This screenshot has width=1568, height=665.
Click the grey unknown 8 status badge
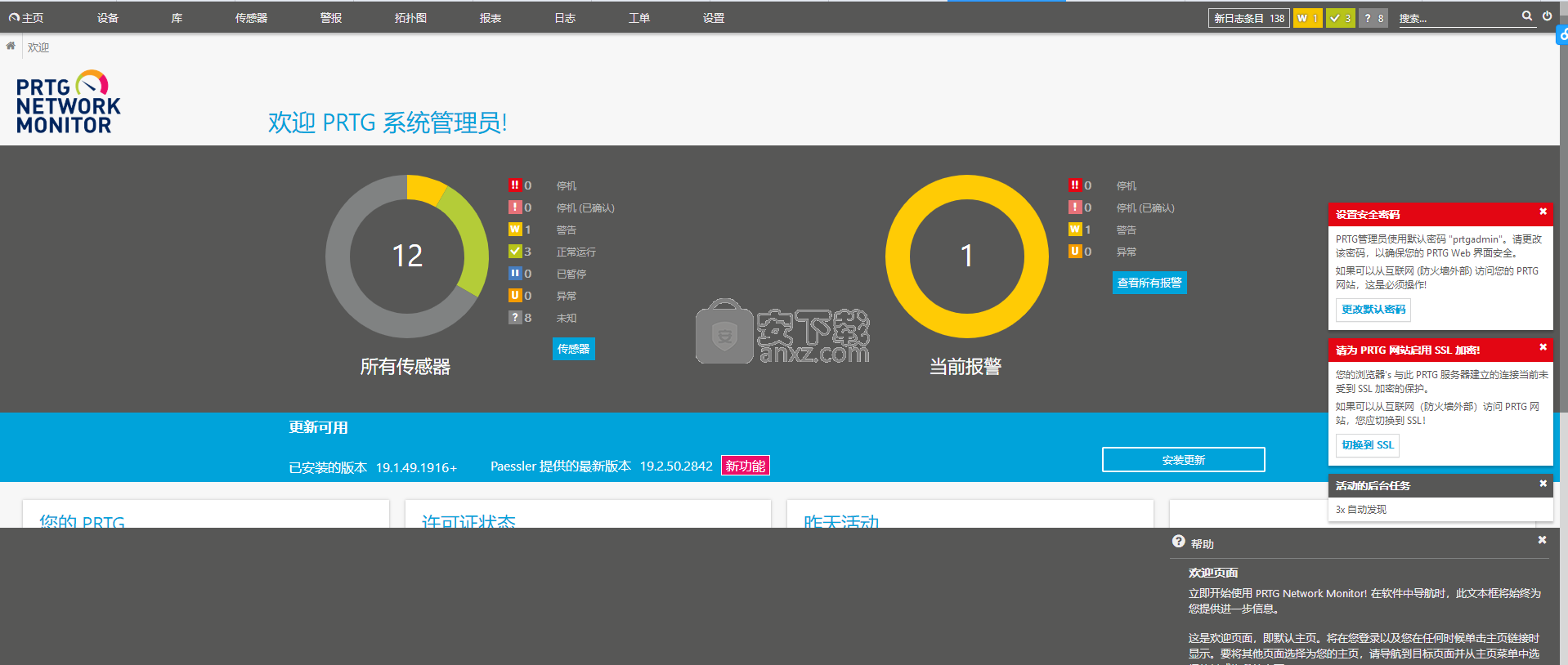pos(1373,18)
